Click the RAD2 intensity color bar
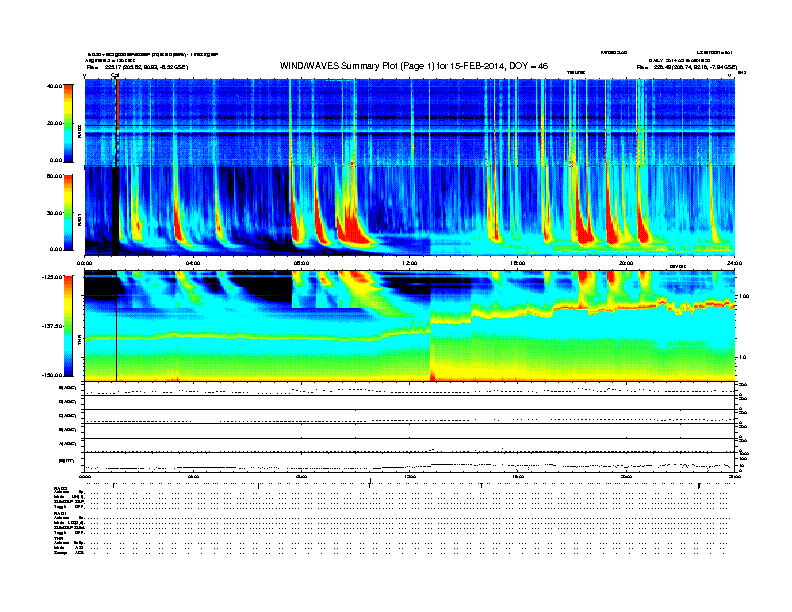Viewport: 792px width, 612px height. pos(68,123)
